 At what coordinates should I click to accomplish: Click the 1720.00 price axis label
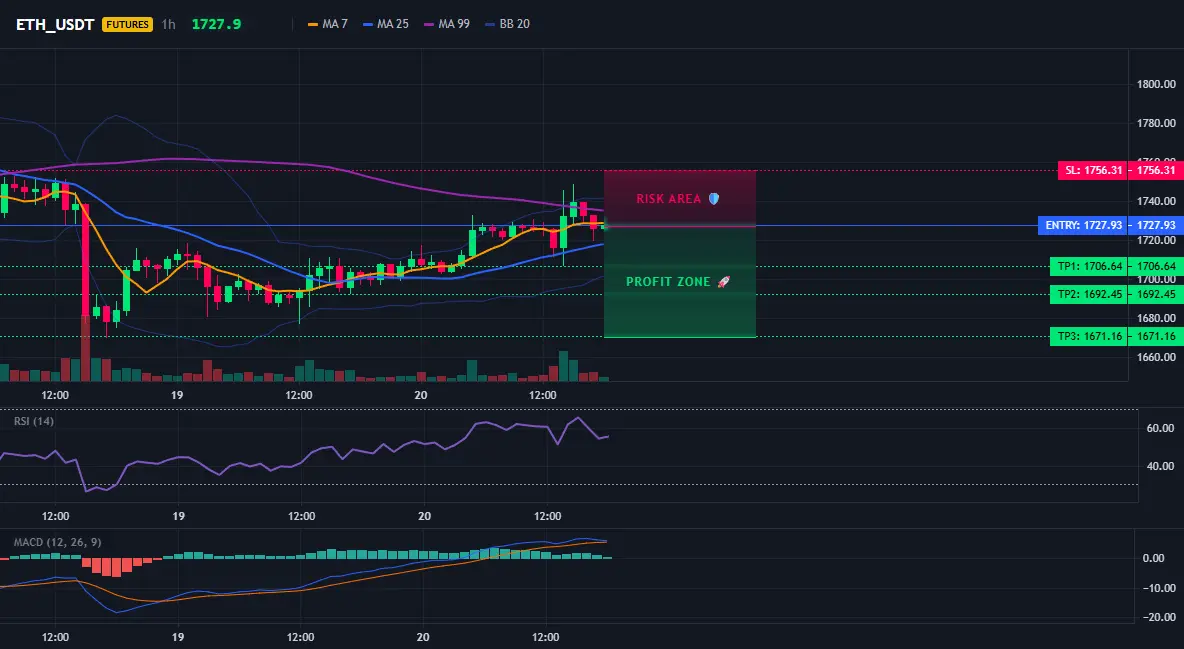pyautogui.click(x=1156, y=240)
